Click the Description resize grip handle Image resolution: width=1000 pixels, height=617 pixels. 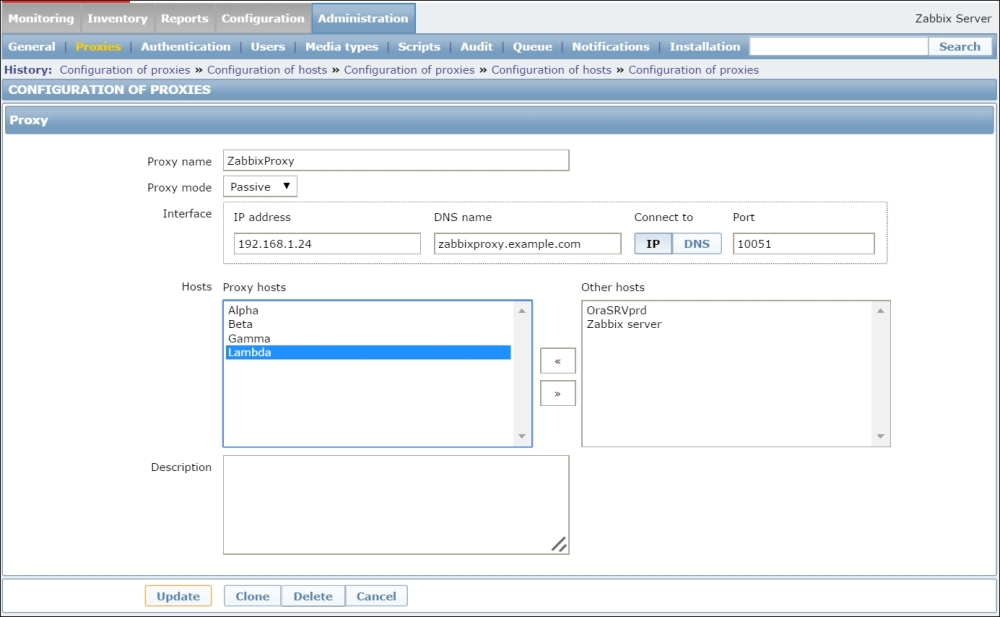558,544
